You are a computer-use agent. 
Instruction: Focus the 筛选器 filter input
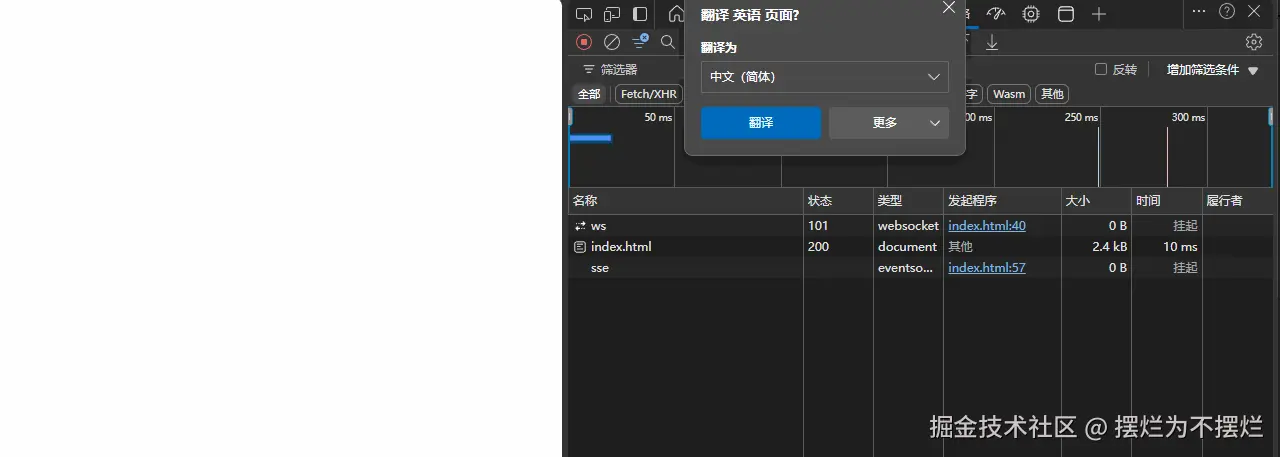tap(620, 70)
